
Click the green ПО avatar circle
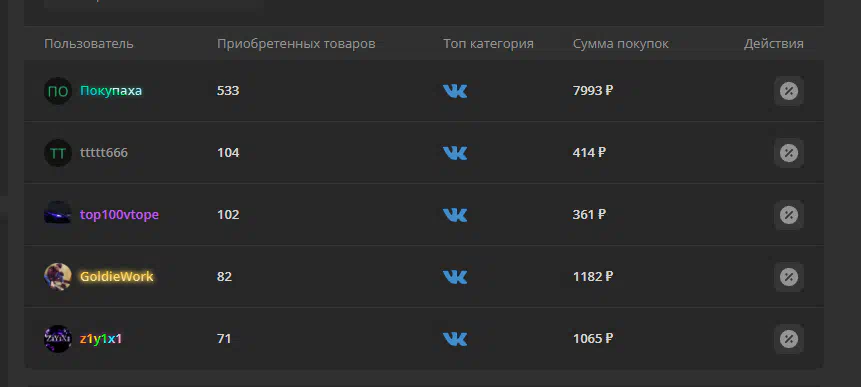coord(58,91)
